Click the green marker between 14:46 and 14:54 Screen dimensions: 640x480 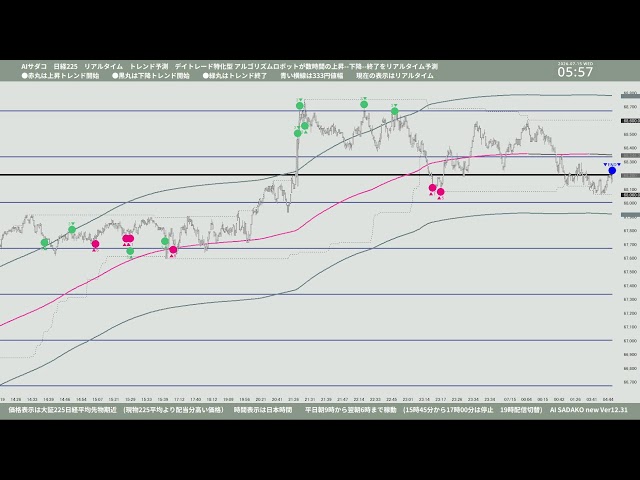[72, 230]
